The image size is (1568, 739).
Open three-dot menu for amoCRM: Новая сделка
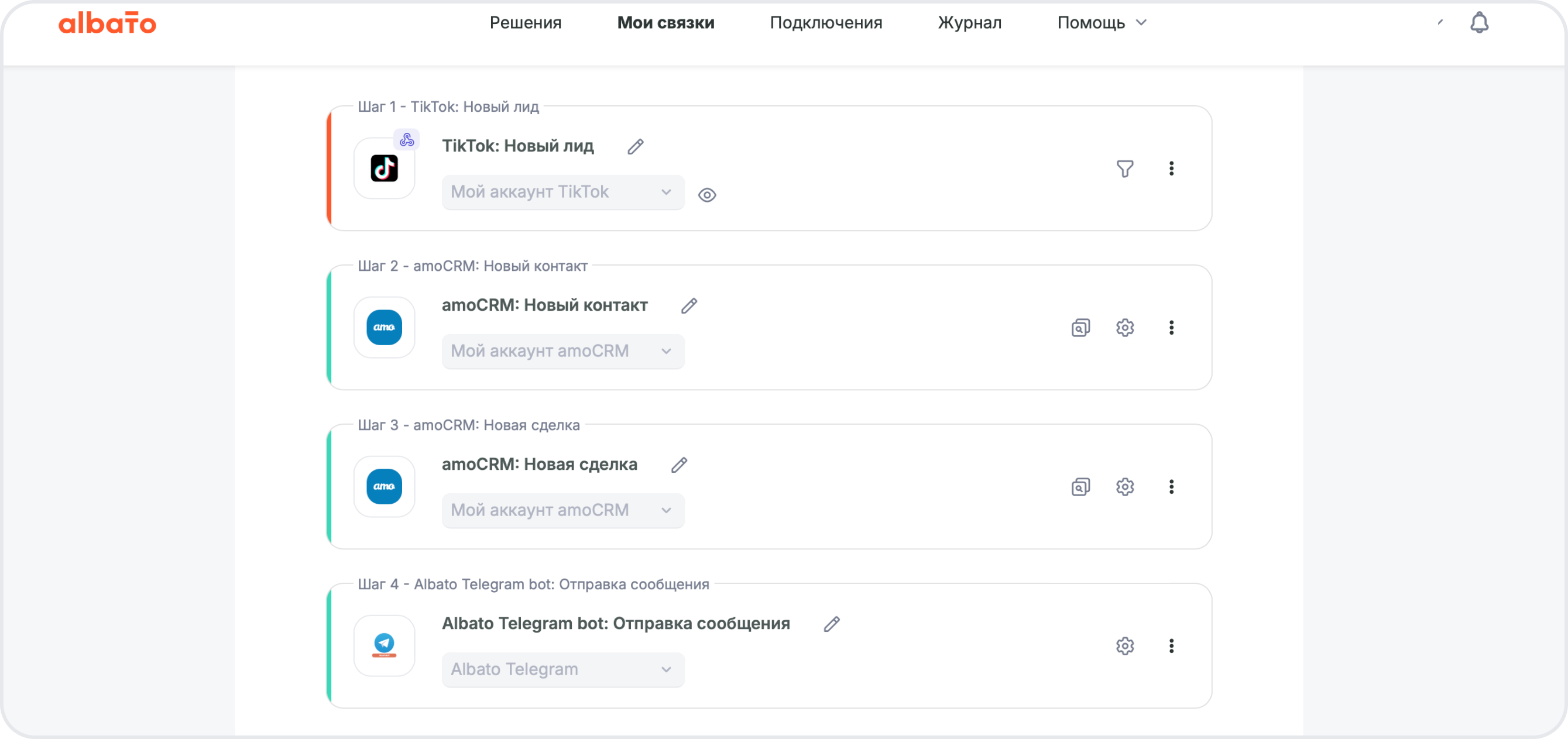[1171, 486]
